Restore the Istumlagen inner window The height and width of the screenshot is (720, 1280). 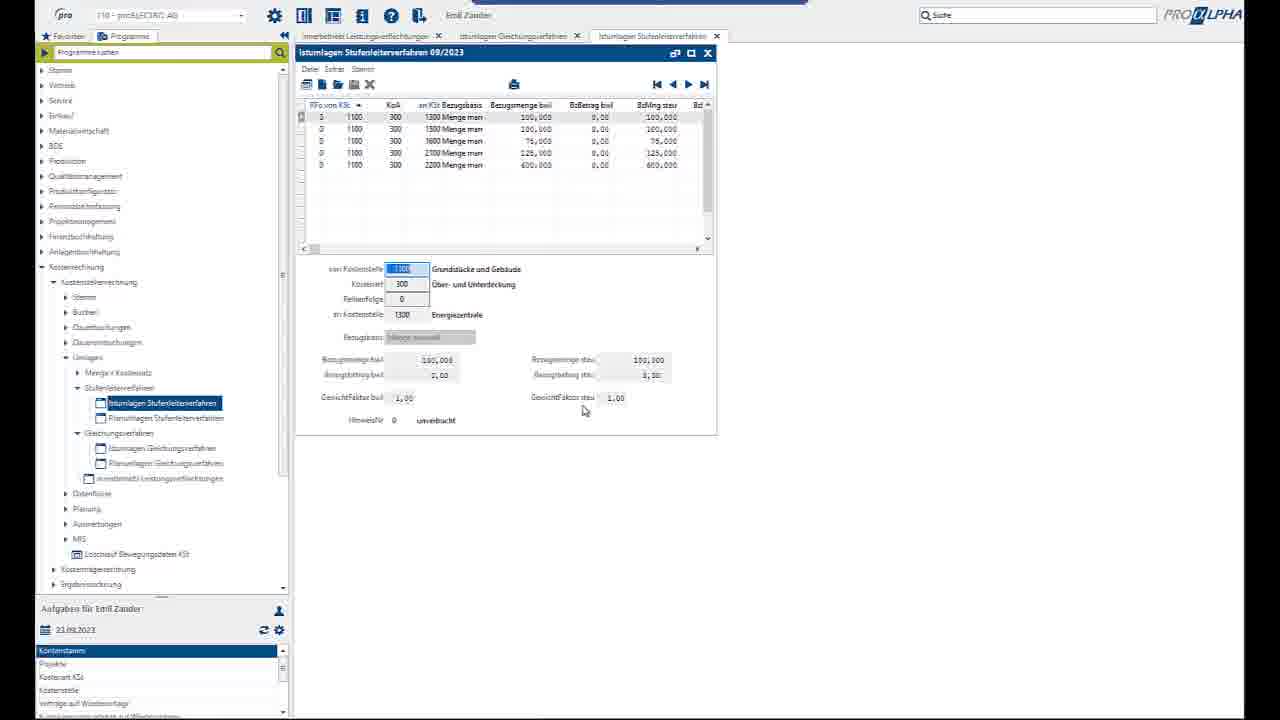(x=675, y=53)
